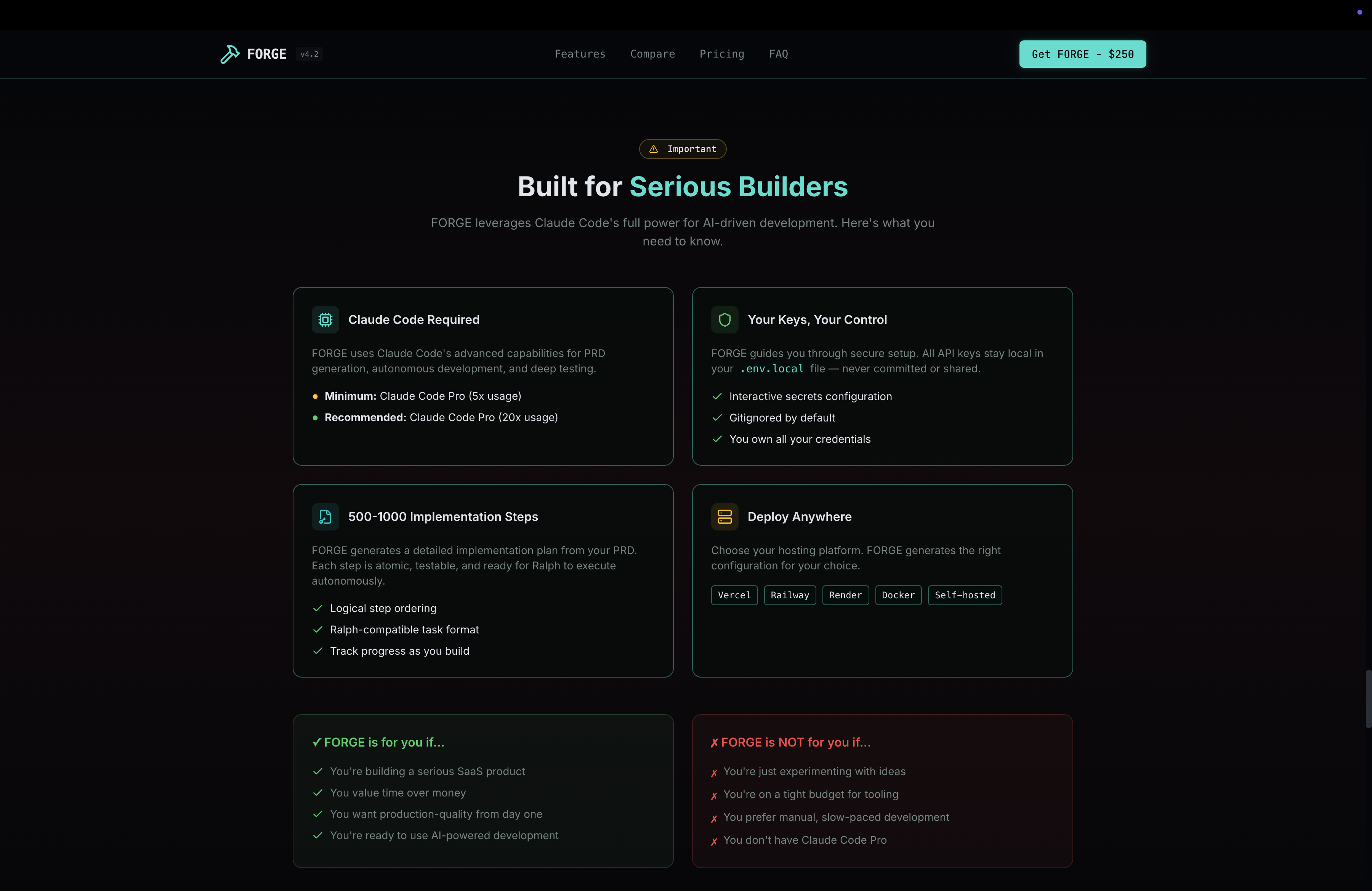The height and width of the screenshot is (891, 1372).
Task: Click the shield icon beside Your Keys, Your Control
Action: pyautogui.click(x=724, y=320)
